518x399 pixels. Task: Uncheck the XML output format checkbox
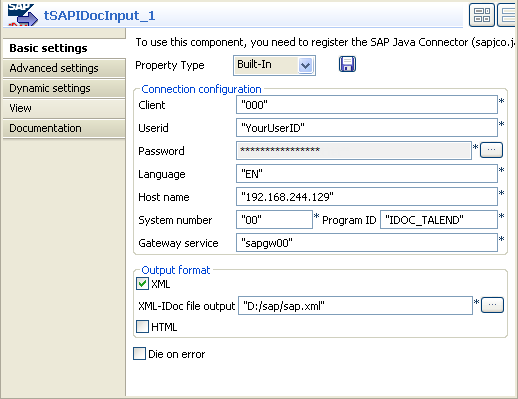(x=142, y=284)
